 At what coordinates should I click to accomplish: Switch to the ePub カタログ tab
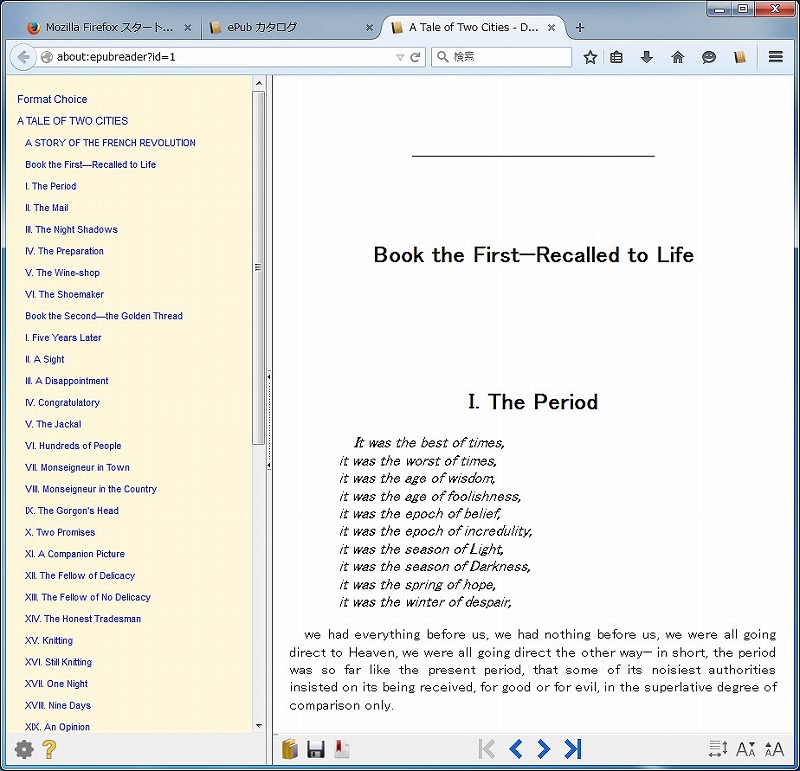click(290, 28)
